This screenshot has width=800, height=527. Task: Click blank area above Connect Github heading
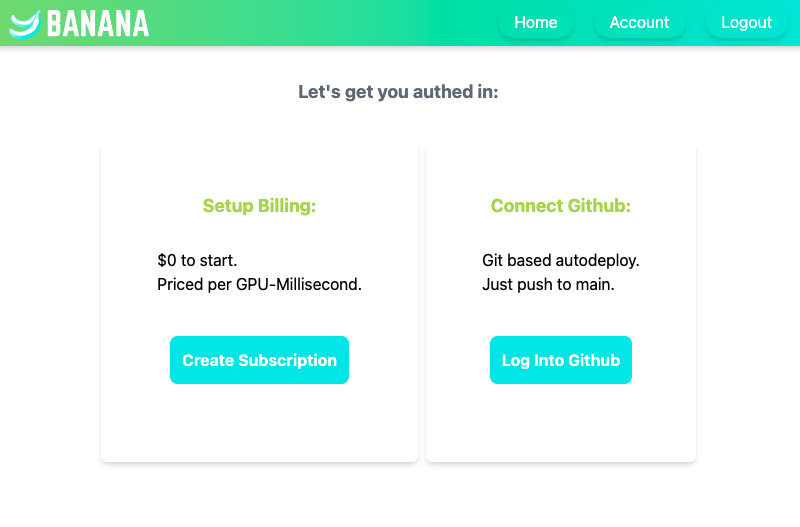tap(561, 168)
